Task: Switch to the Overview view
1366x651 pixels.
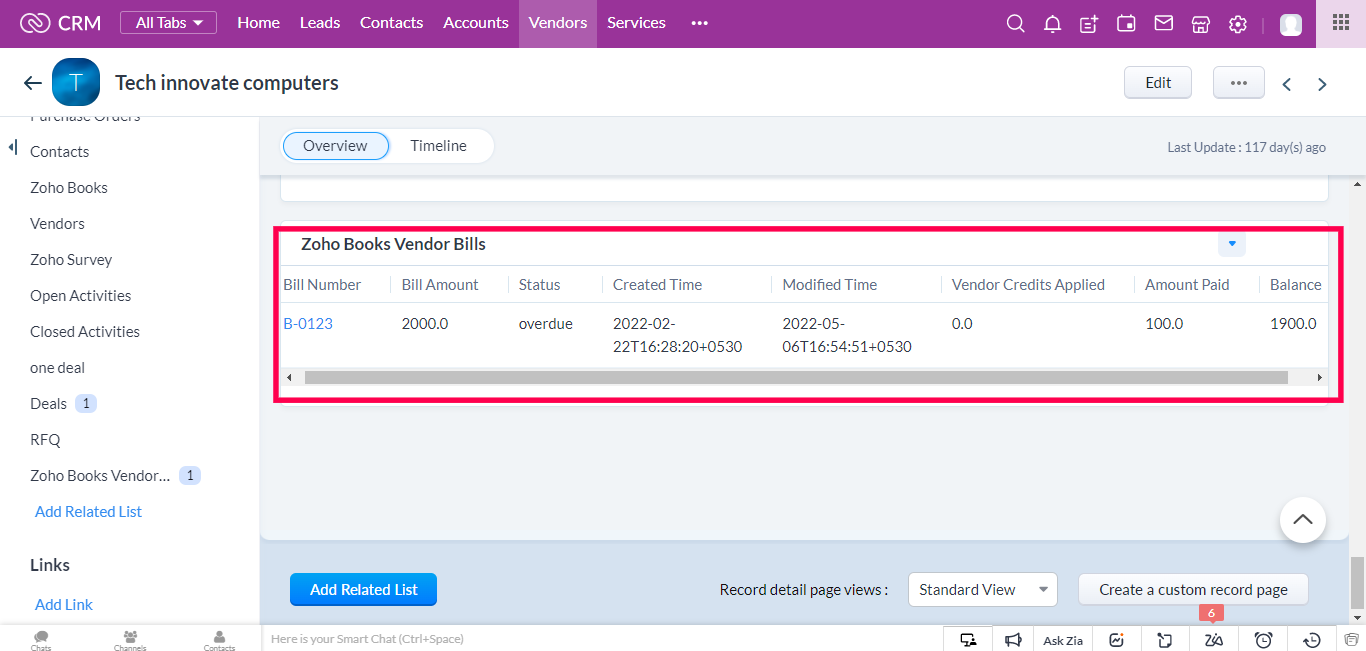Action: 335,146
